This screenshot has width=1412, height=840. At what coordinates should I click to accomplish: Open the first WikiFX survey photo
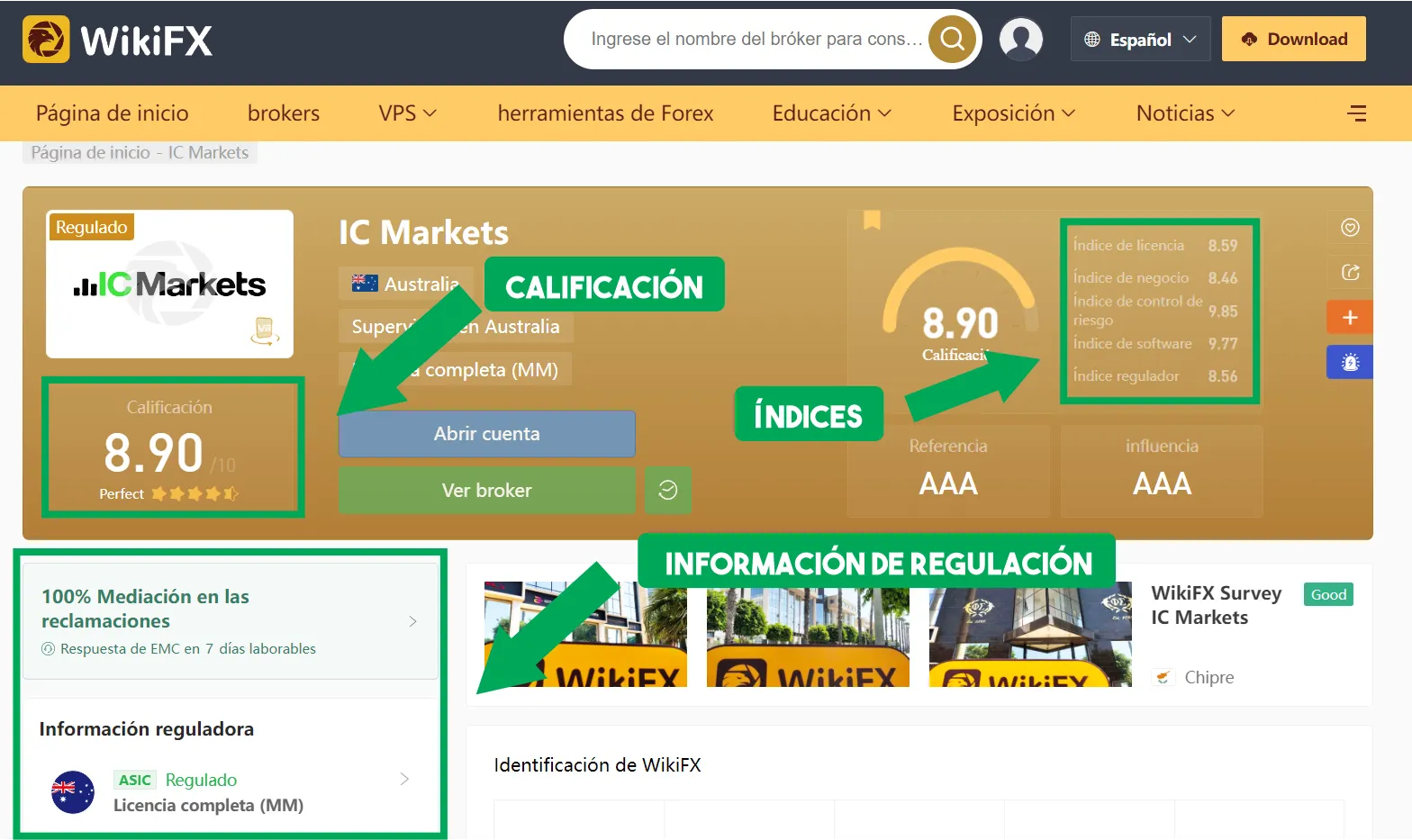pyautogui.click(x=585, y=635)
